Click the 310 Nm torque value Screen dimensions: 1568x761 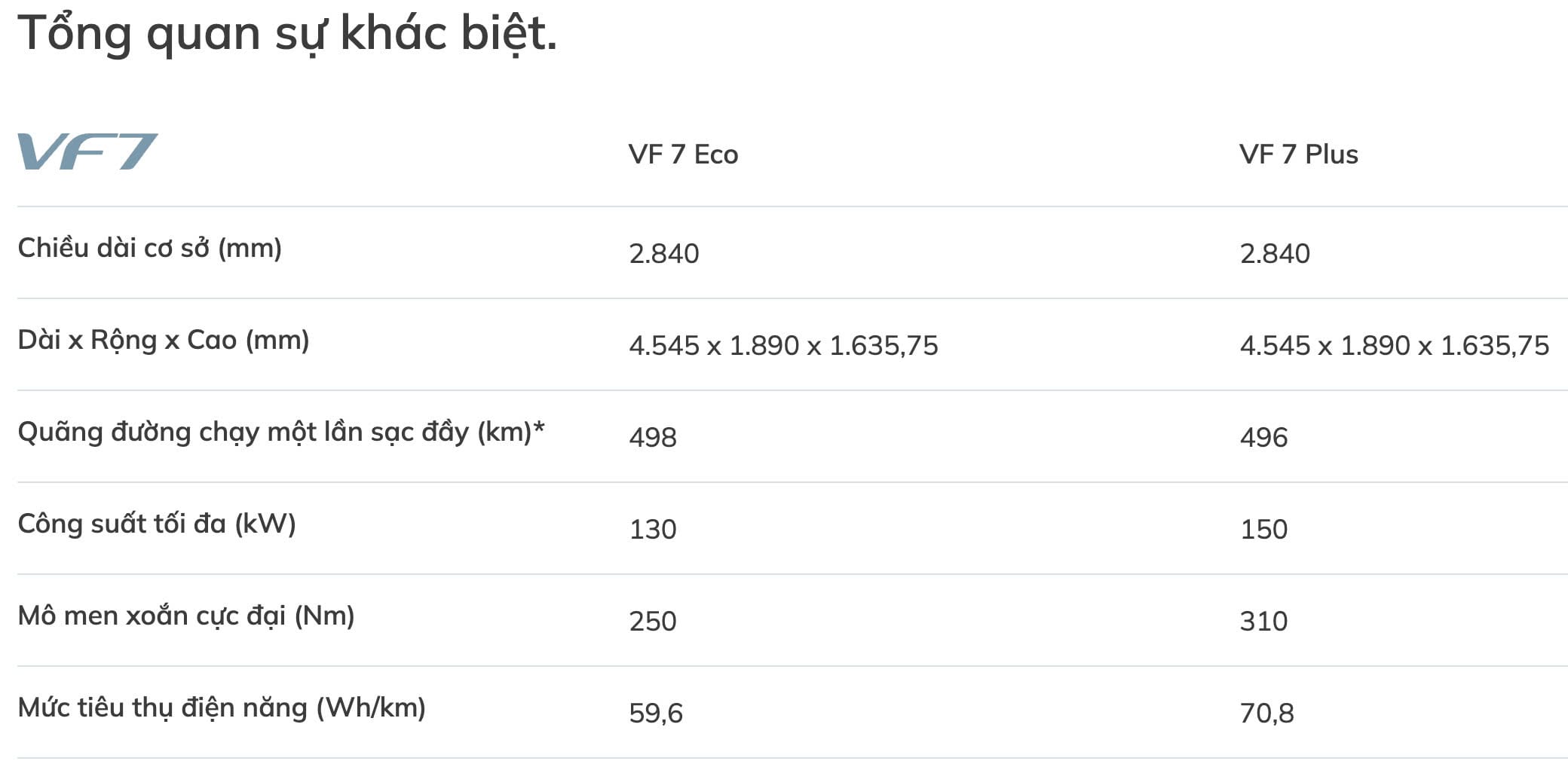[1263, 622]
